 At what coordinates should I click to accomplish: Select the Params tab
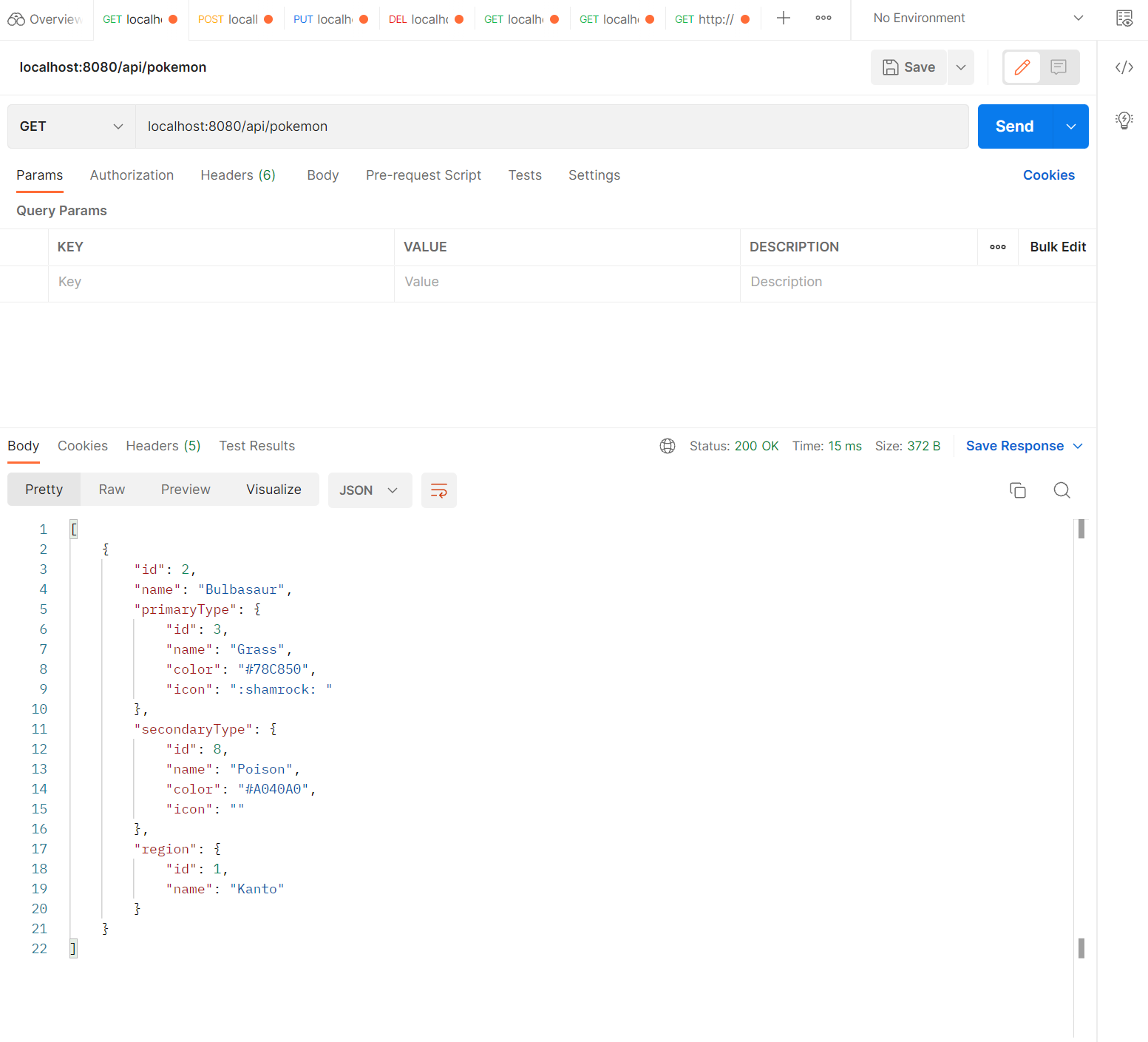click(x=40, y=175)
